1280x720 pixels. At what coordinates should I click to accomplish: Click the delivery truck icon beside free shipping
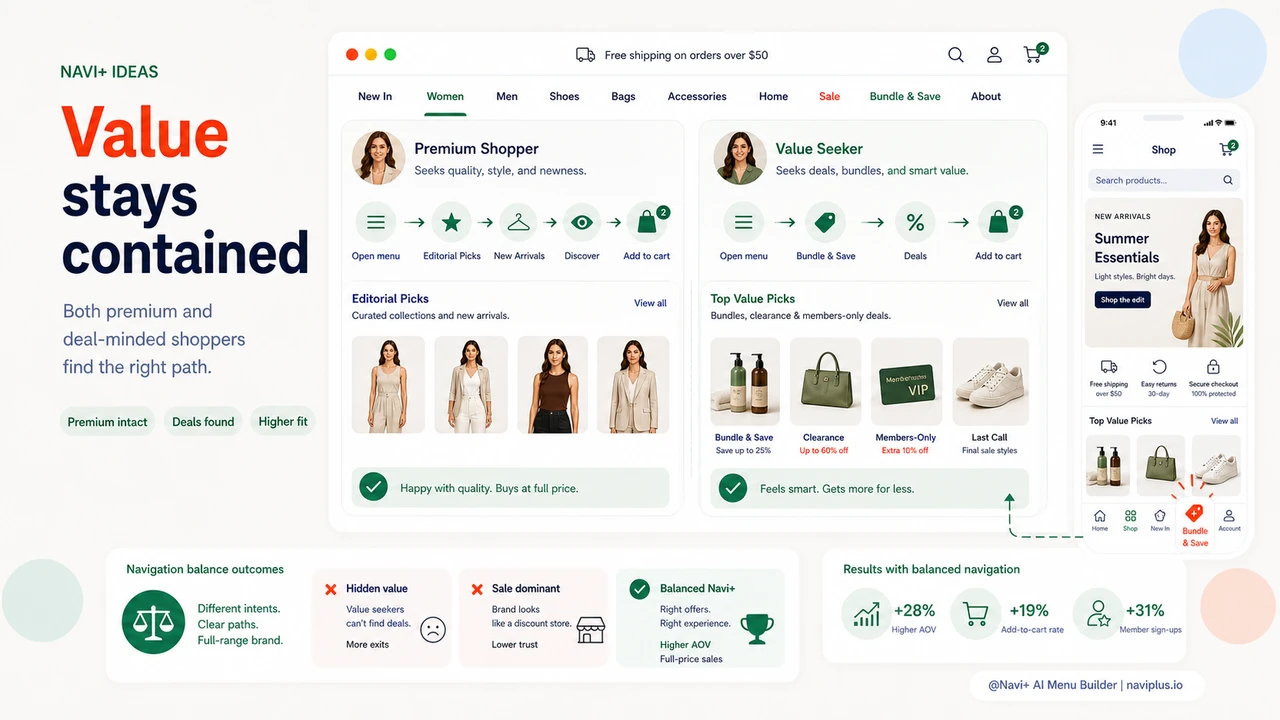pyautogui.click(x=585, y=55)
